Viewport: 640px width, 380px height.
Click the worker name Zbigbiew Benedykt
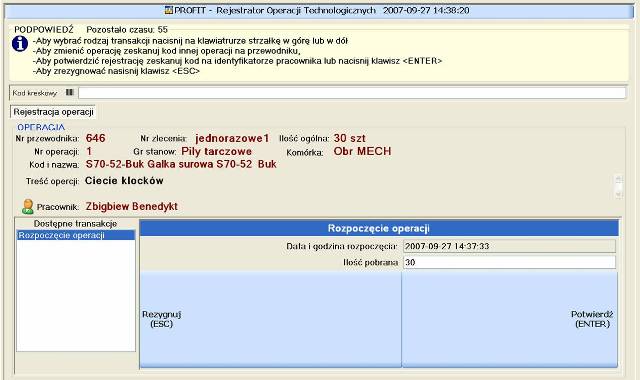(131, 207)
